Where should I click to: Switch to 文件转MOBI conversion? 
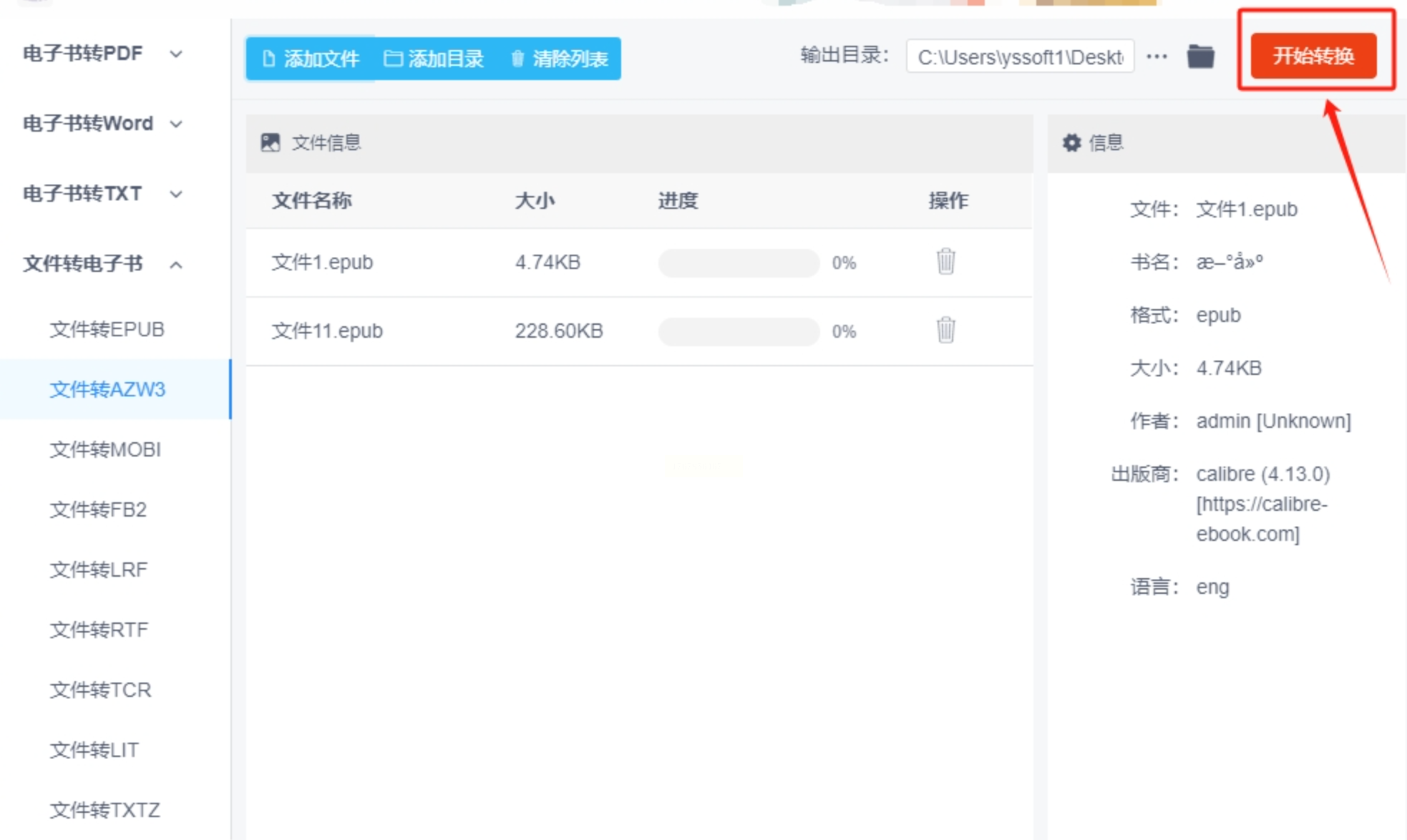[105, 449]
